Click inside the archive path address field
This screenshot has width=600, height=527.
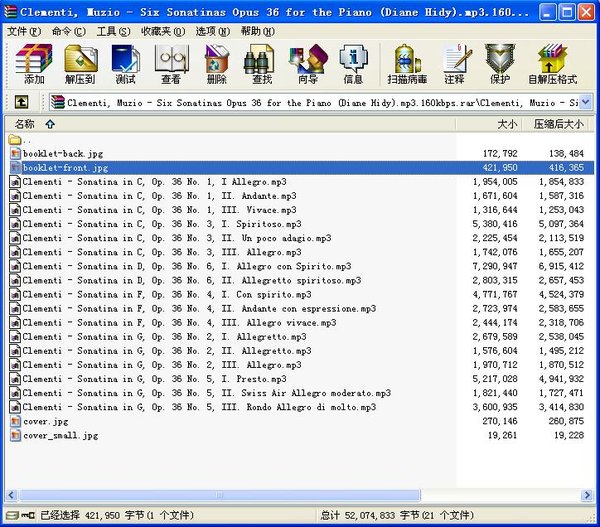coord(321,103)
